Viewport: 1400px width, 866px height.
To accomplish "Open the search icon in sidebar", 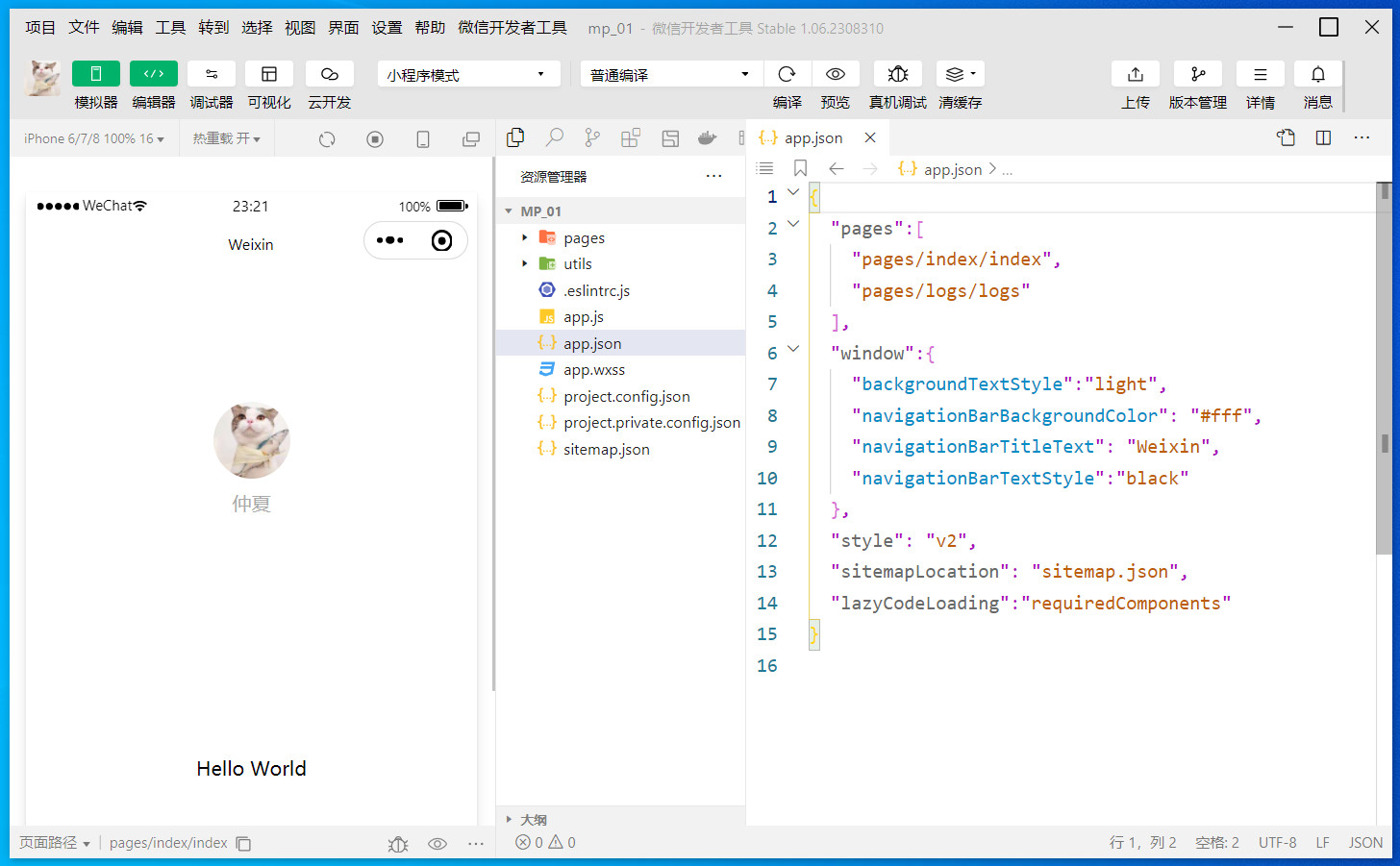I will (554, 137).
